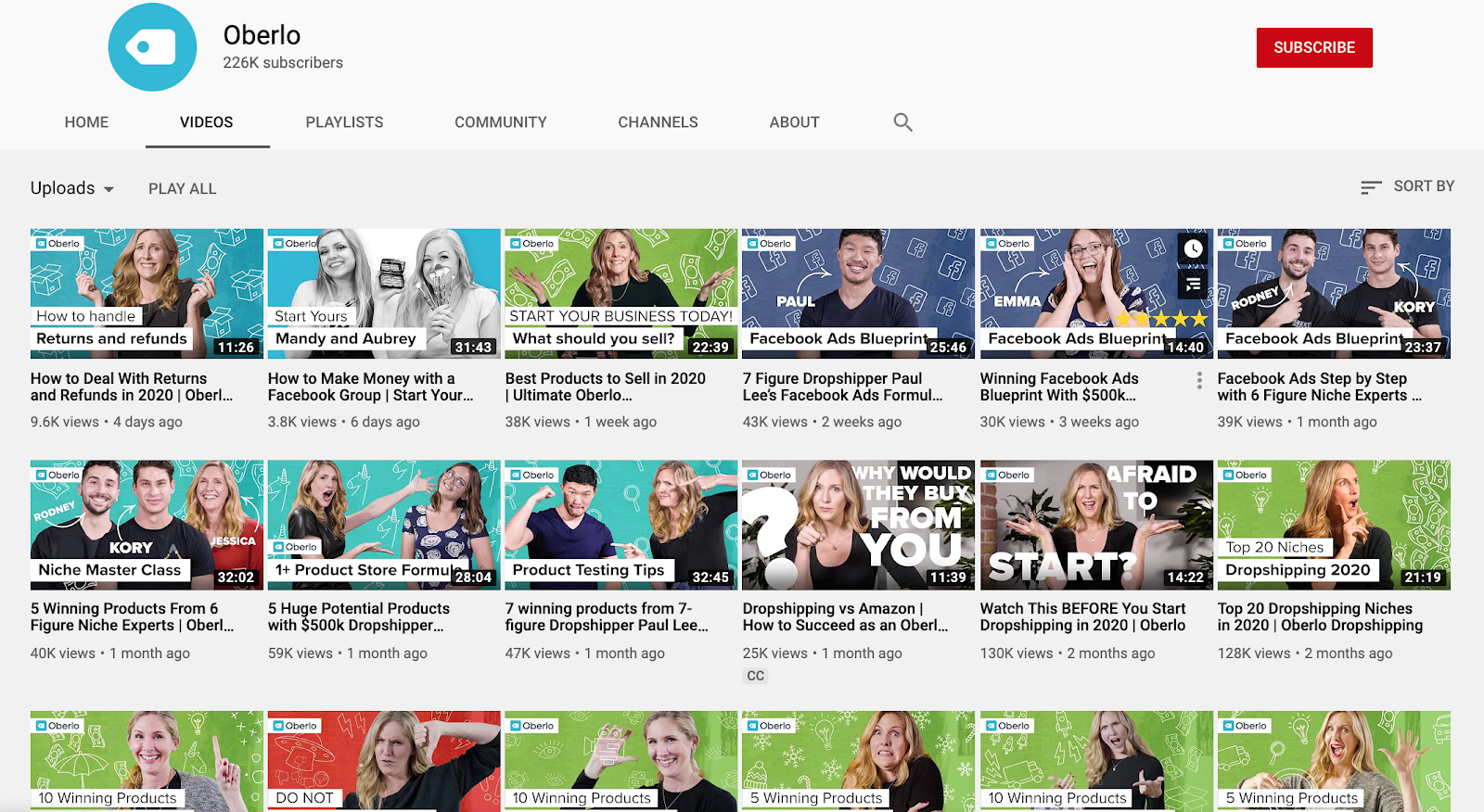1484x812 pixels.
Task: Go to the Home tab
Action: pos(86,122)
